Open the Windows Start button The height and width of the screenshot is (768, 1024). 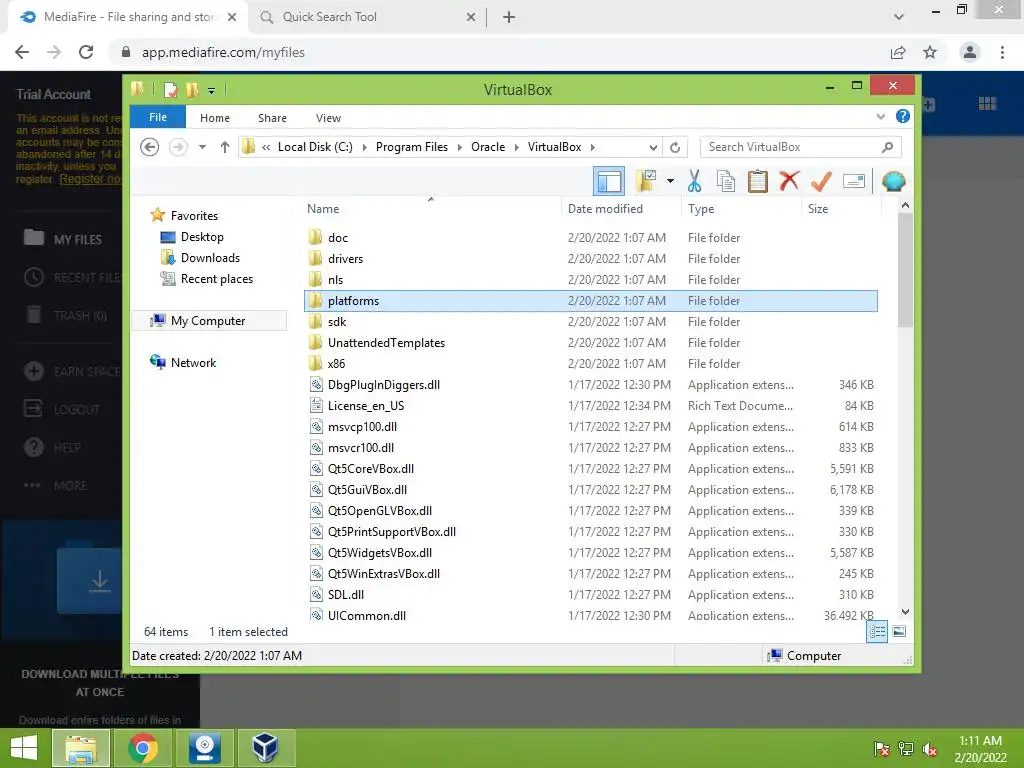(24, 748)
